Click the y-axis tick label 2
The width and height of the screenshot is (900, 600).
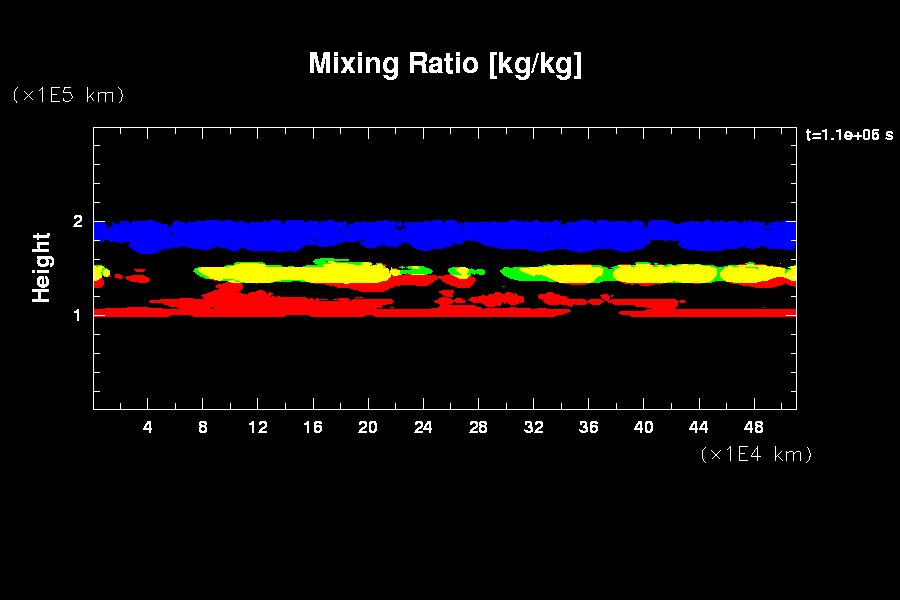[77, 222]
